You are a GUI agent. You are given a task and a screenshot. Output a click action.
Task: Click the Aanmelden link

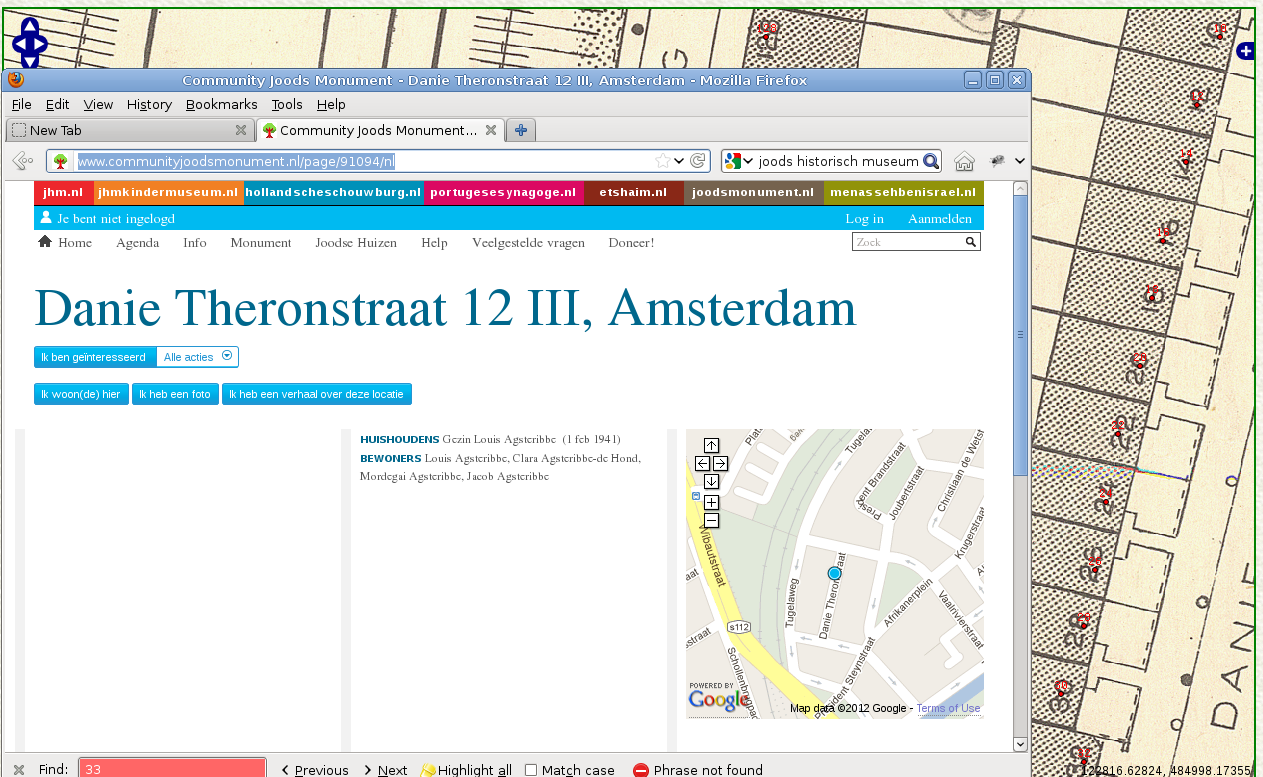pyautogui.click(x=940, y=218)
